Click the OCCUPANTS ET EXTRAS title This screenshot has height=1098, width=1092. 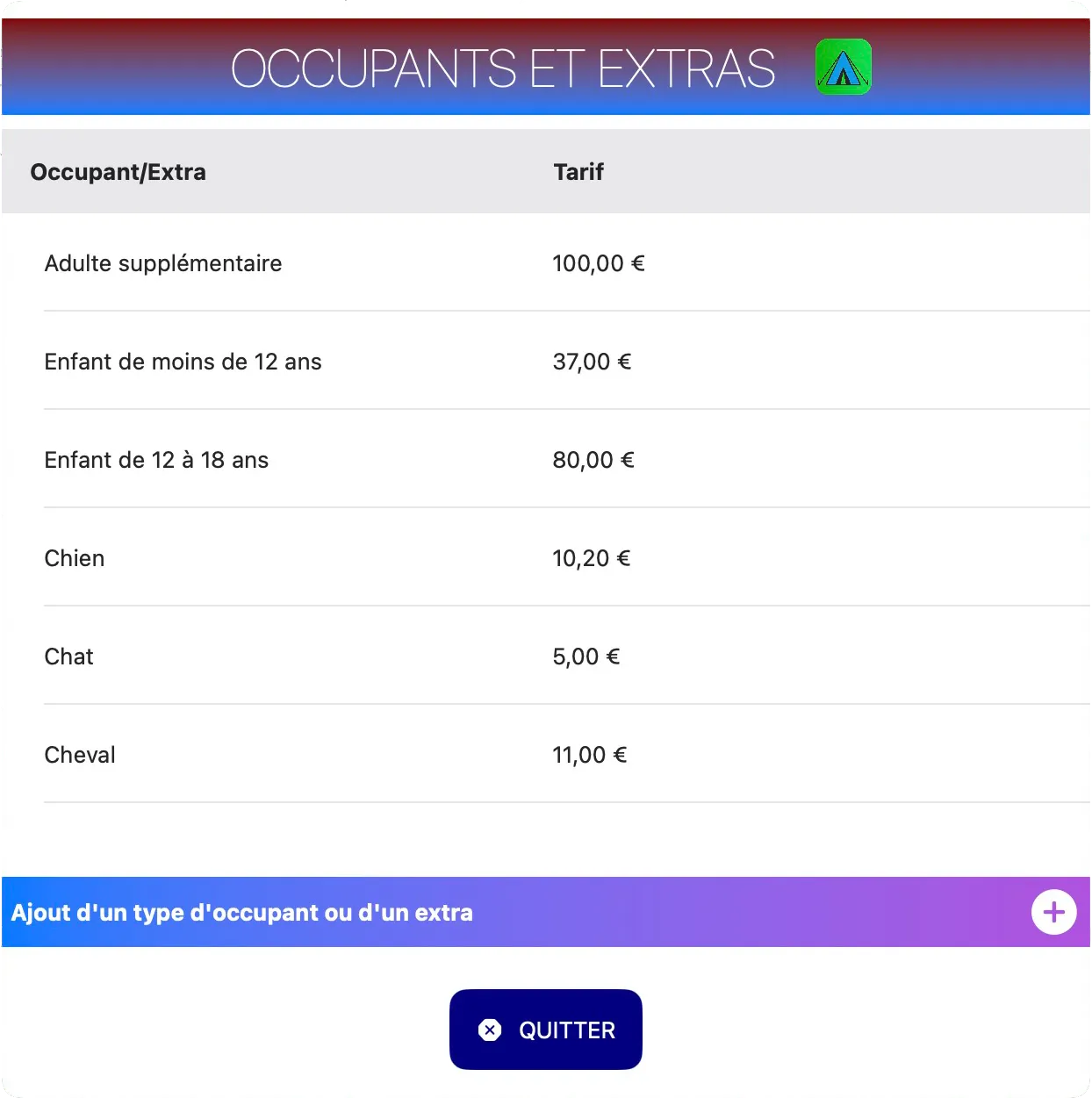(x=503, y=68)
